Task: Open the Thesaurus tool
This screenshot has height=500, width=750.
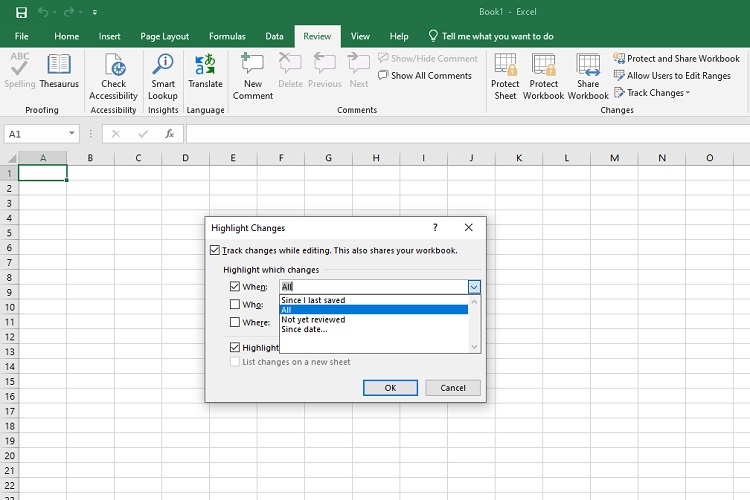Action: click(59, 66)
